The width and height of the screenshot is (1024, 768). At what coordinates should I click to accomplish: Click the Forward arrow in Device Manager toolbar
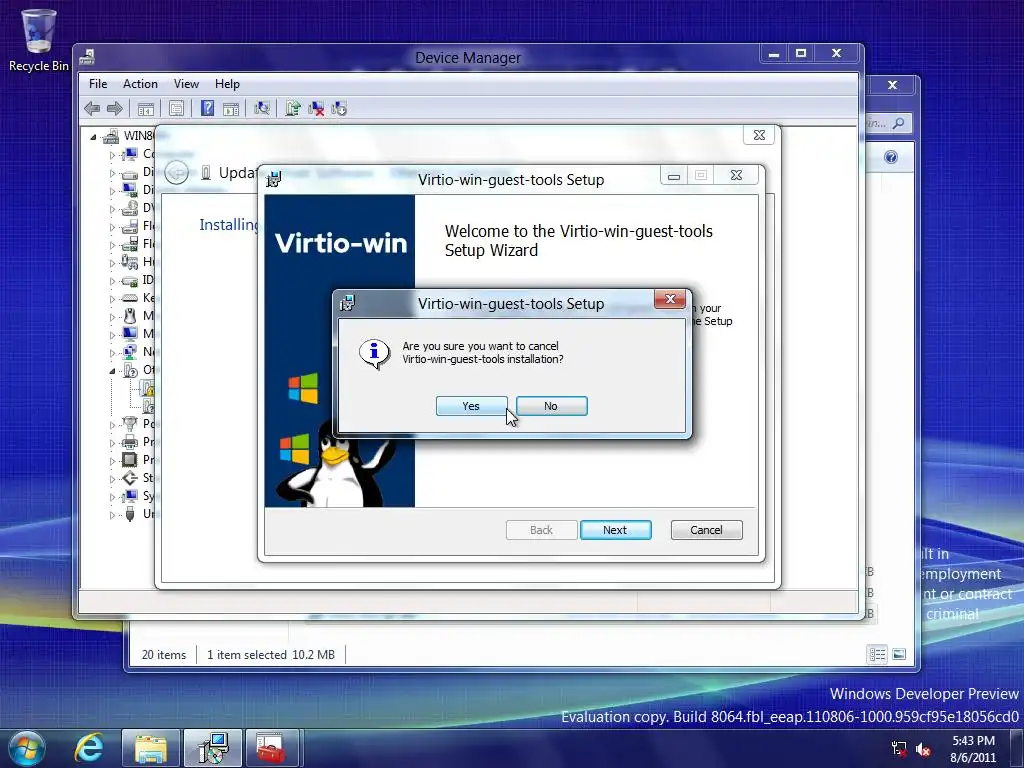pyautogui.click(x=114, y=108)
